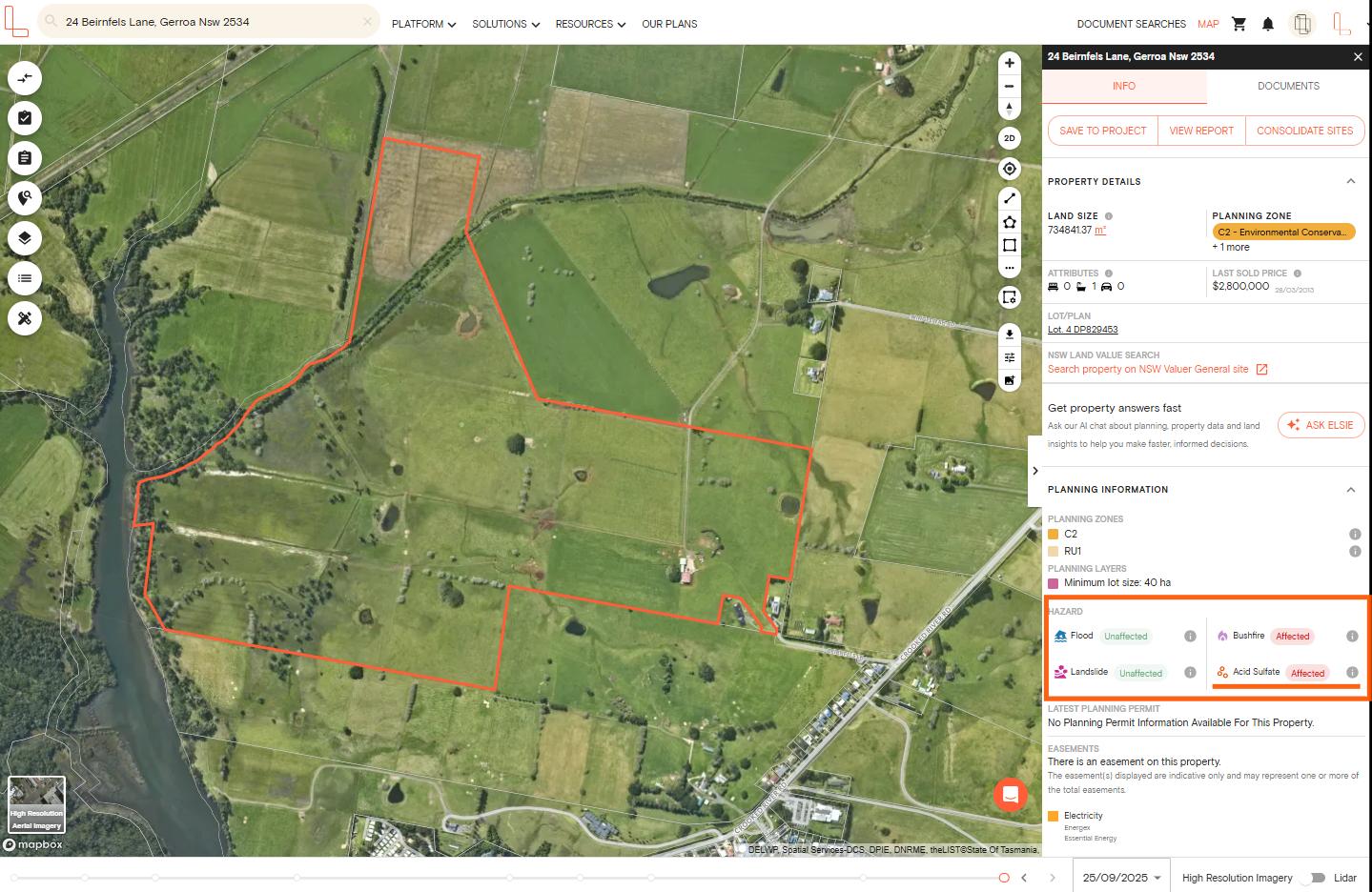This screenshot has width=1372, height=892.
Task: Collapse the Planning Information section
Action: click(1350, 490)
